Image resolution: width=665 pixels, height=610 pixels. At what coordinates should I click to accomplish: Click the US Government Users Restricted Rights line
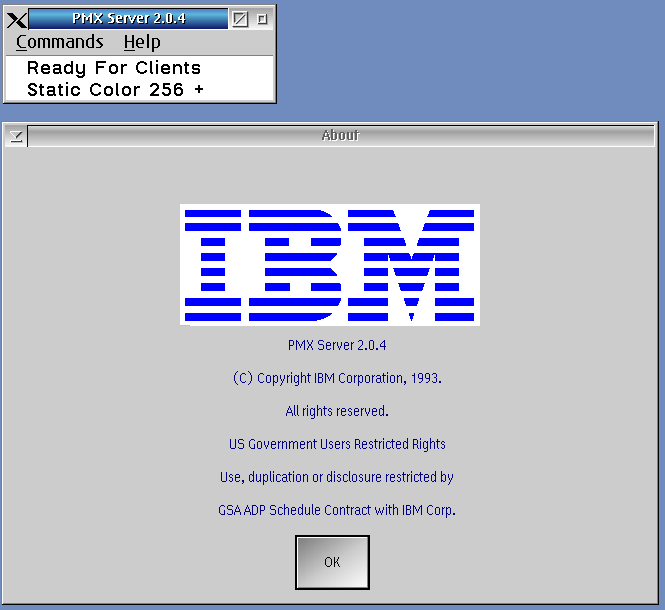point(336,444)
